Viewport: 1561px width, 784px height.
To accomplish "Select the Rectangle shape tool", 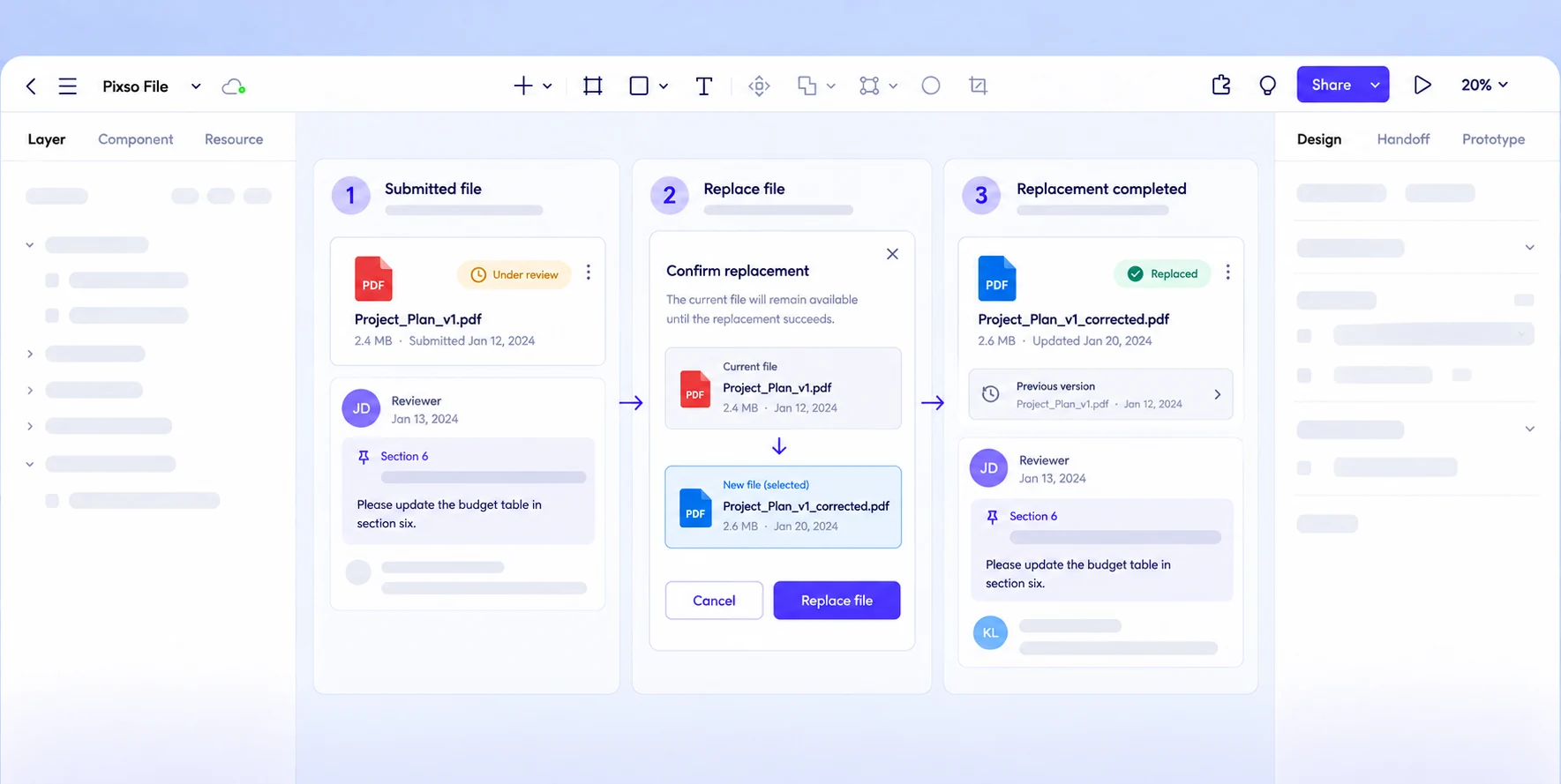I will tap(639, 86).
